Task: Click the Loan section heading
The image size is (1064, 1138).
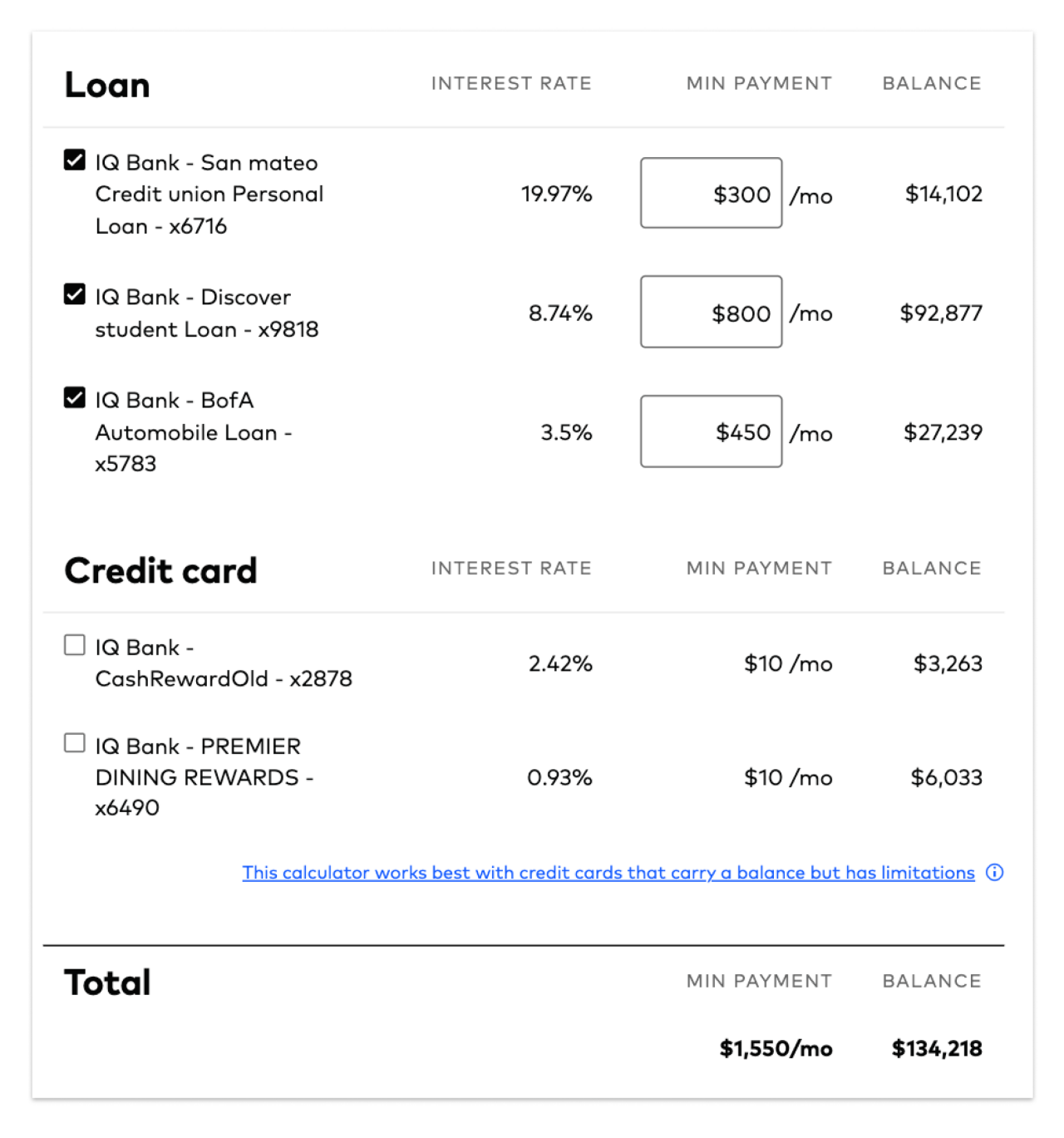Action: [x=107, y=85]
